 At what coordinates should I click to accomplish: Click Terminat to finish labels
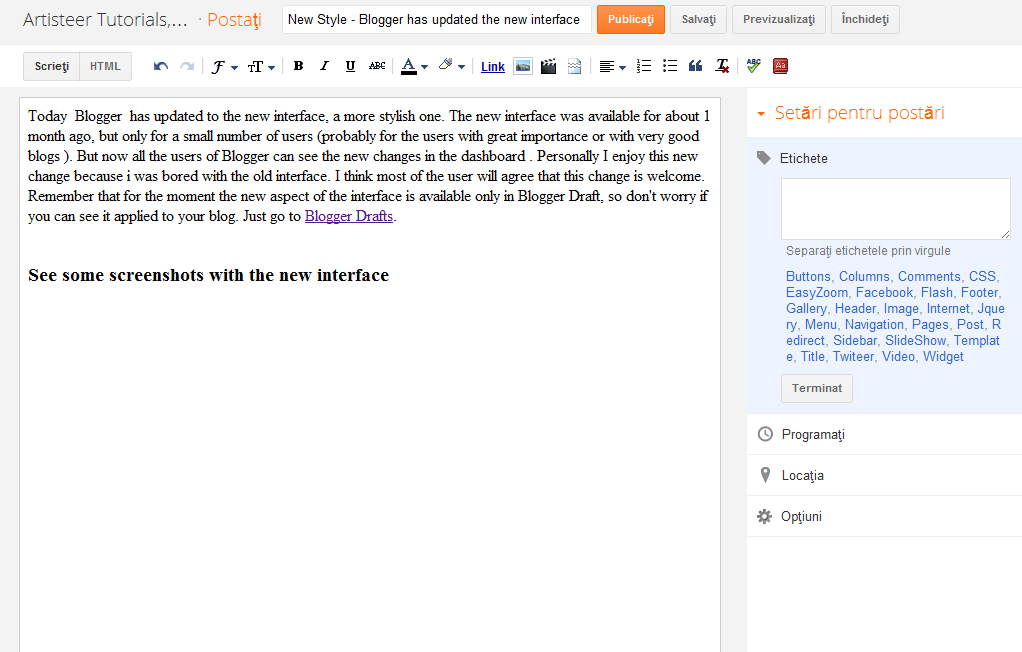point(817,389)
